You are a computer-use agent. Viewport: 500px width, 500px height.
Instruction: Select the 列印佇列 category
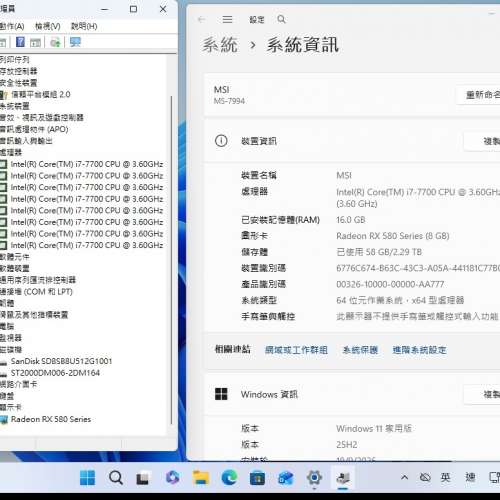coord(14,60)
